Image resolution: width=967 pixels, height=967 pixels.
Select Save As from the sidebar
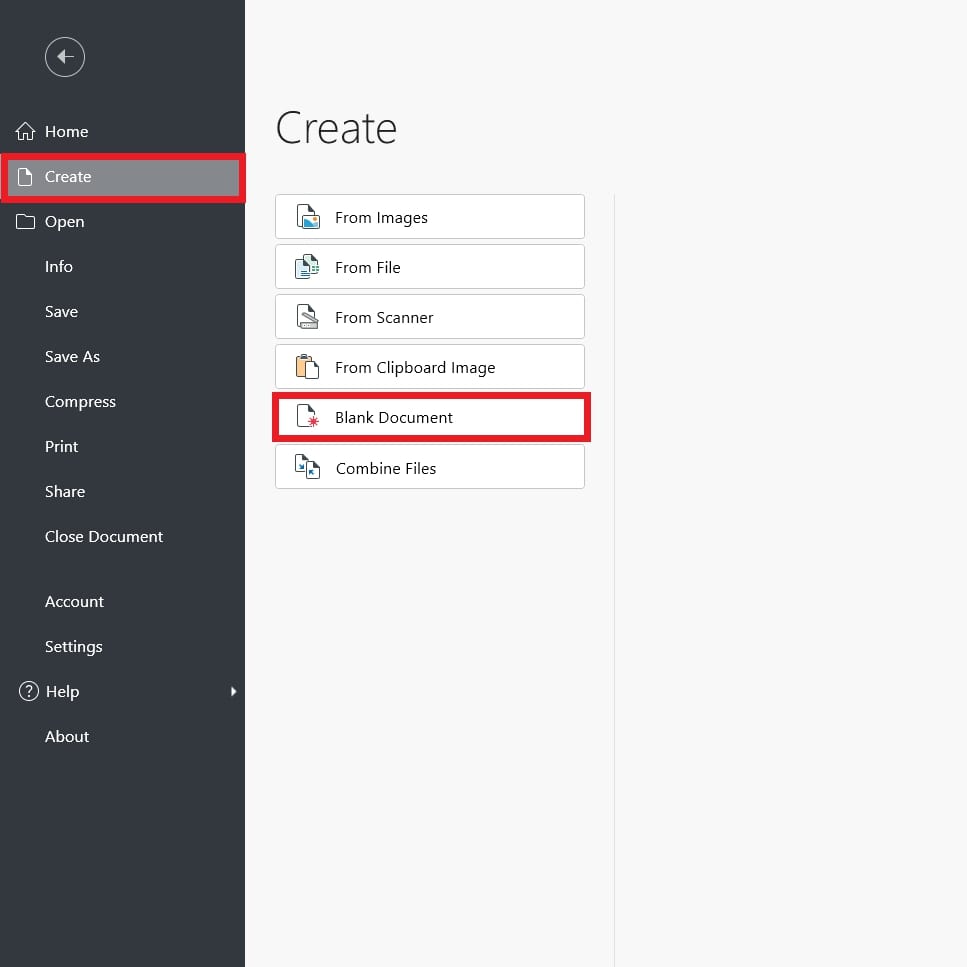point(71,356)
